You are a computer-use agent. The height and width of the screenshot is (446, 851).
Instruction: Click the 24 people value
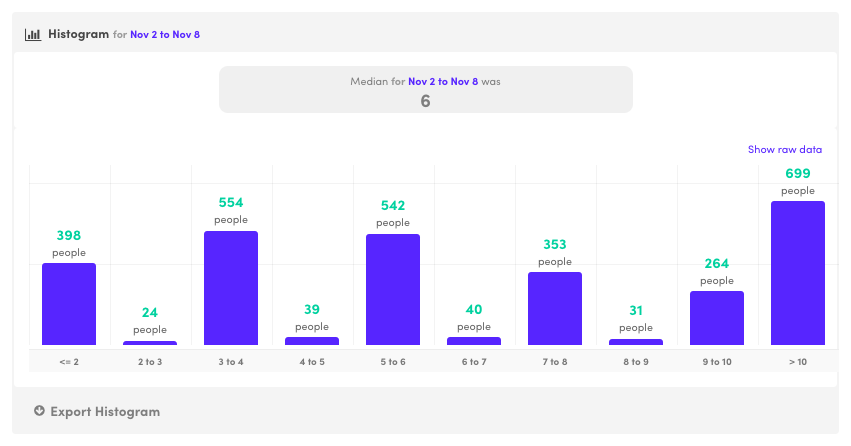click(x=150, y=313)
